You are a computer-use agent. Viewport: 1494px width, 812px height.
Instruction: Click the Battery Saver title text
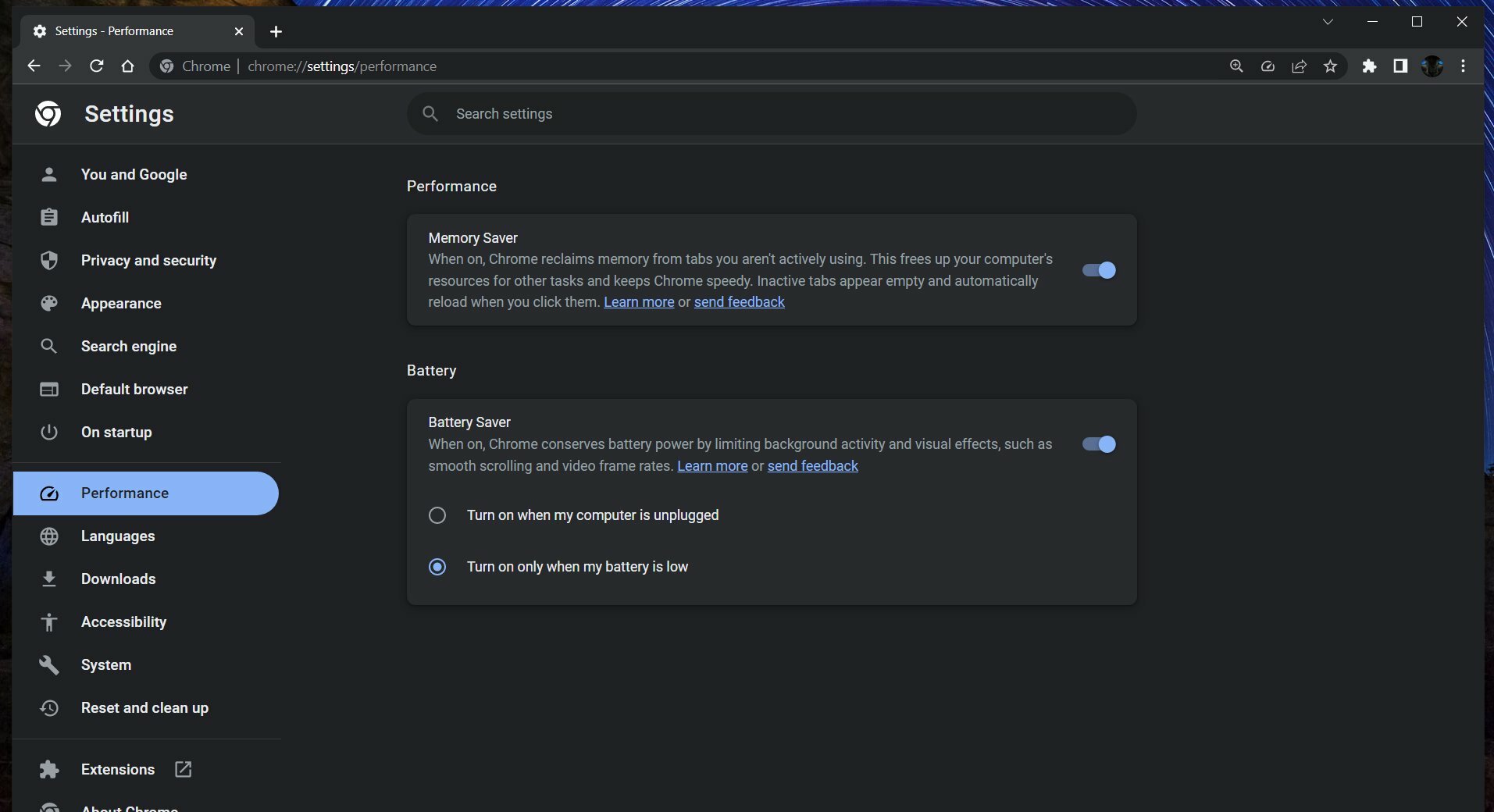[469, 422]
